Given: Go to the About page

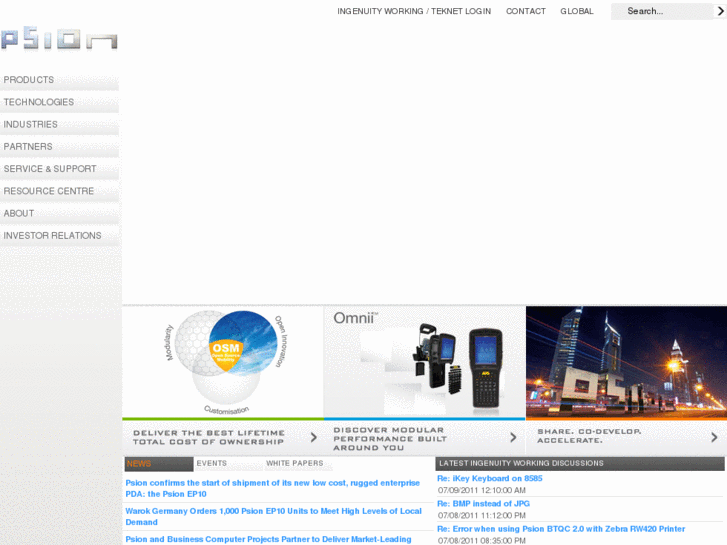Looking at the screenshot, I should [x=59, y=214].
